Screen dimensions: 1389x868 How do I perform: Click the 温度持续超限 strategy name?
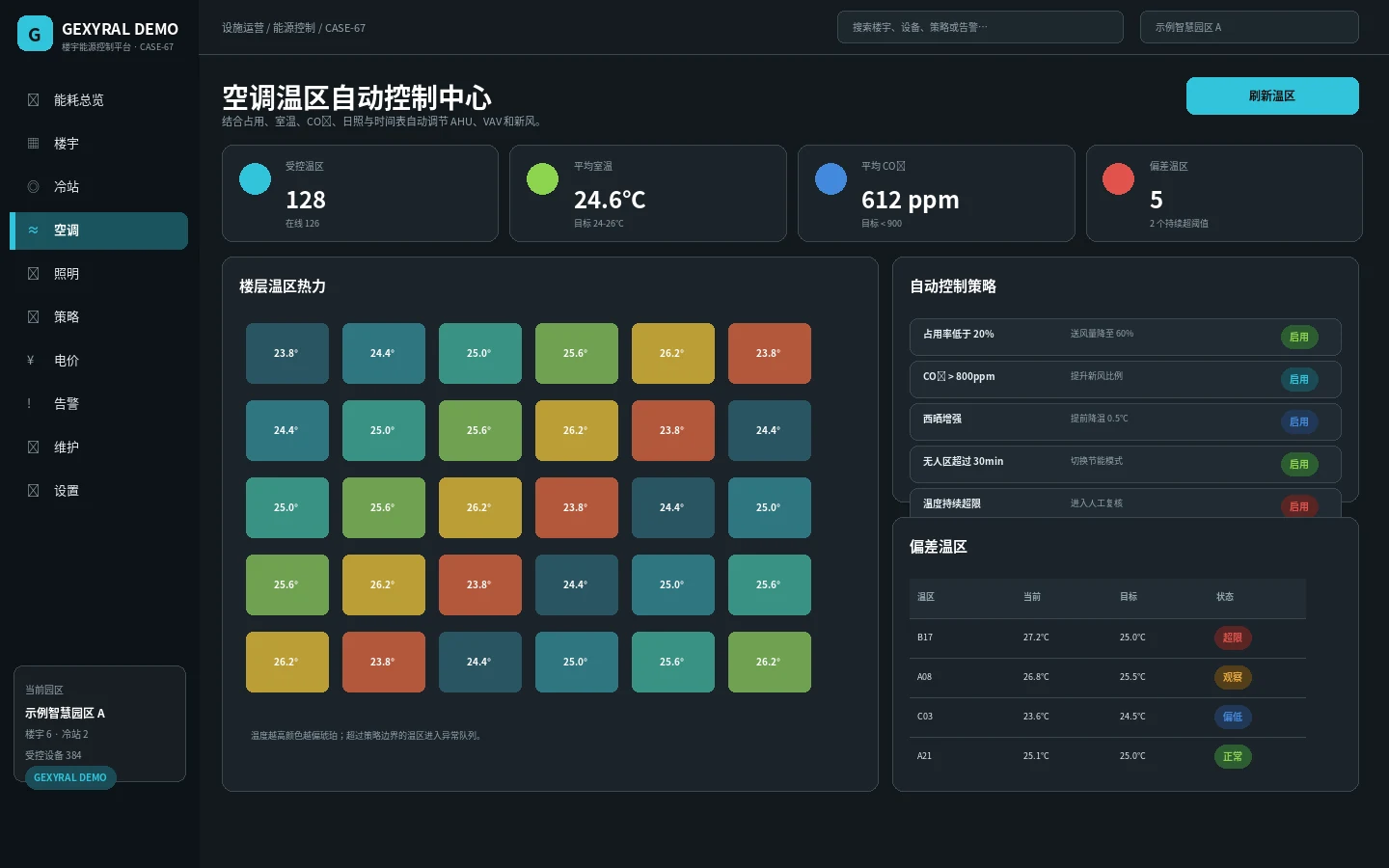point(952,503)
